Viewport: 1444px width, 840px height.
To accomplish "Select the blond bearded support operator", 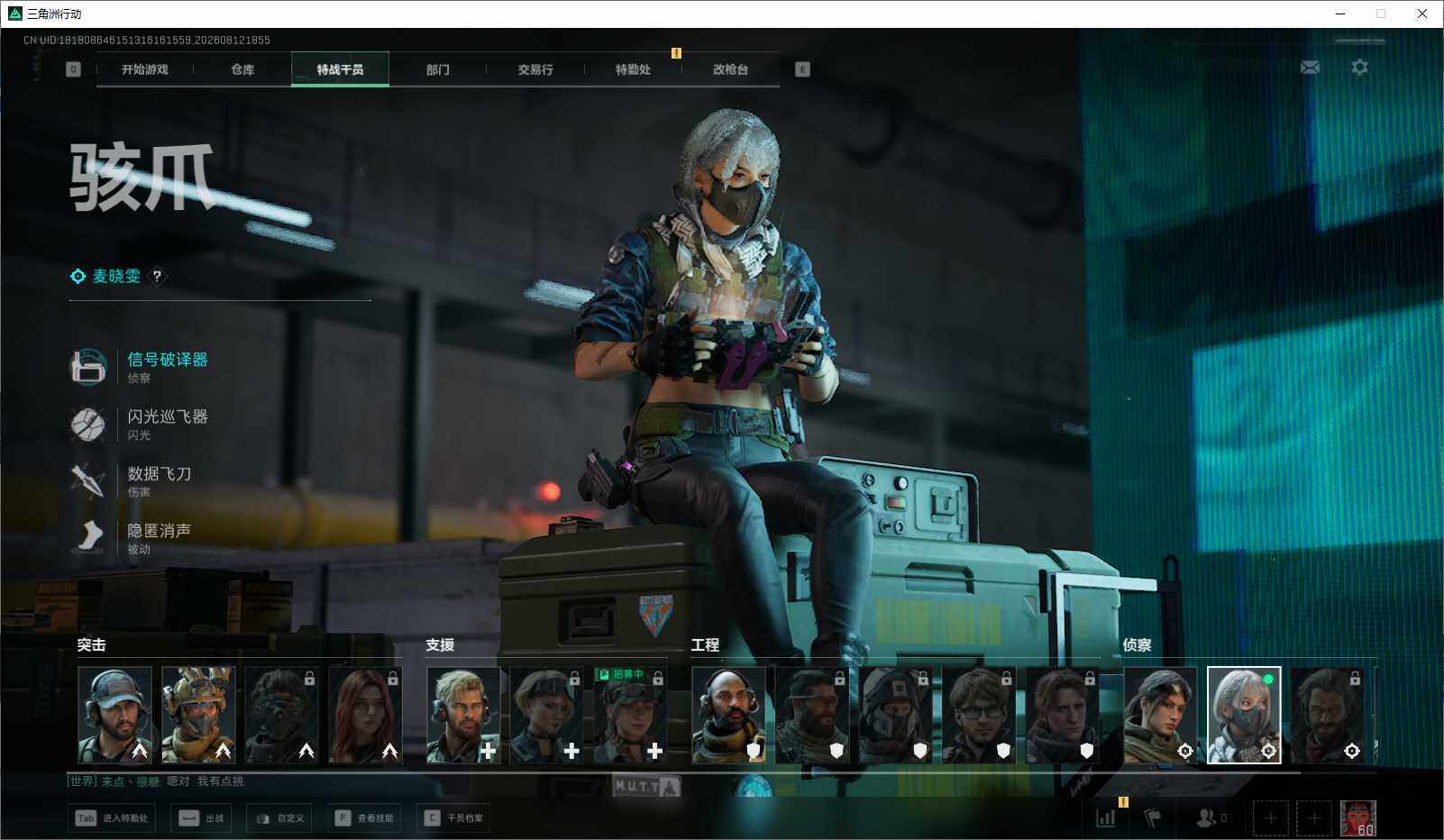I will point(463,716).
